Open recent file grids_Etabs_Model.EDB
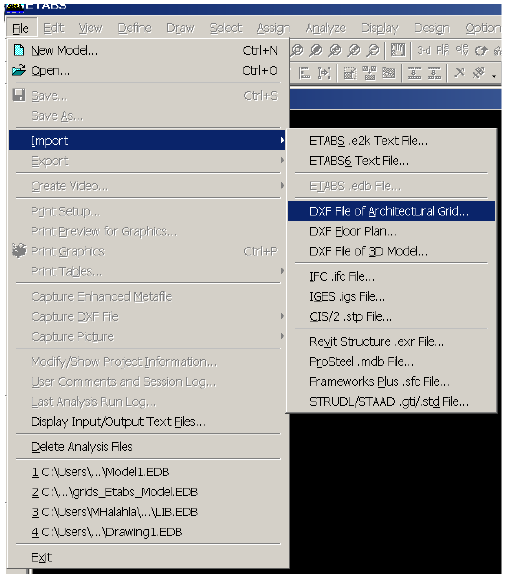505x578 pixels. pyautogui.click(x=147, y=492)
